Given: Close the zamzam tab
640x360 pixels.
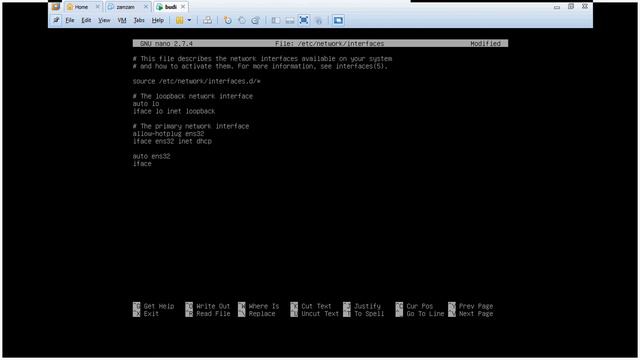Looking at the screenshot, I should 146,7.
